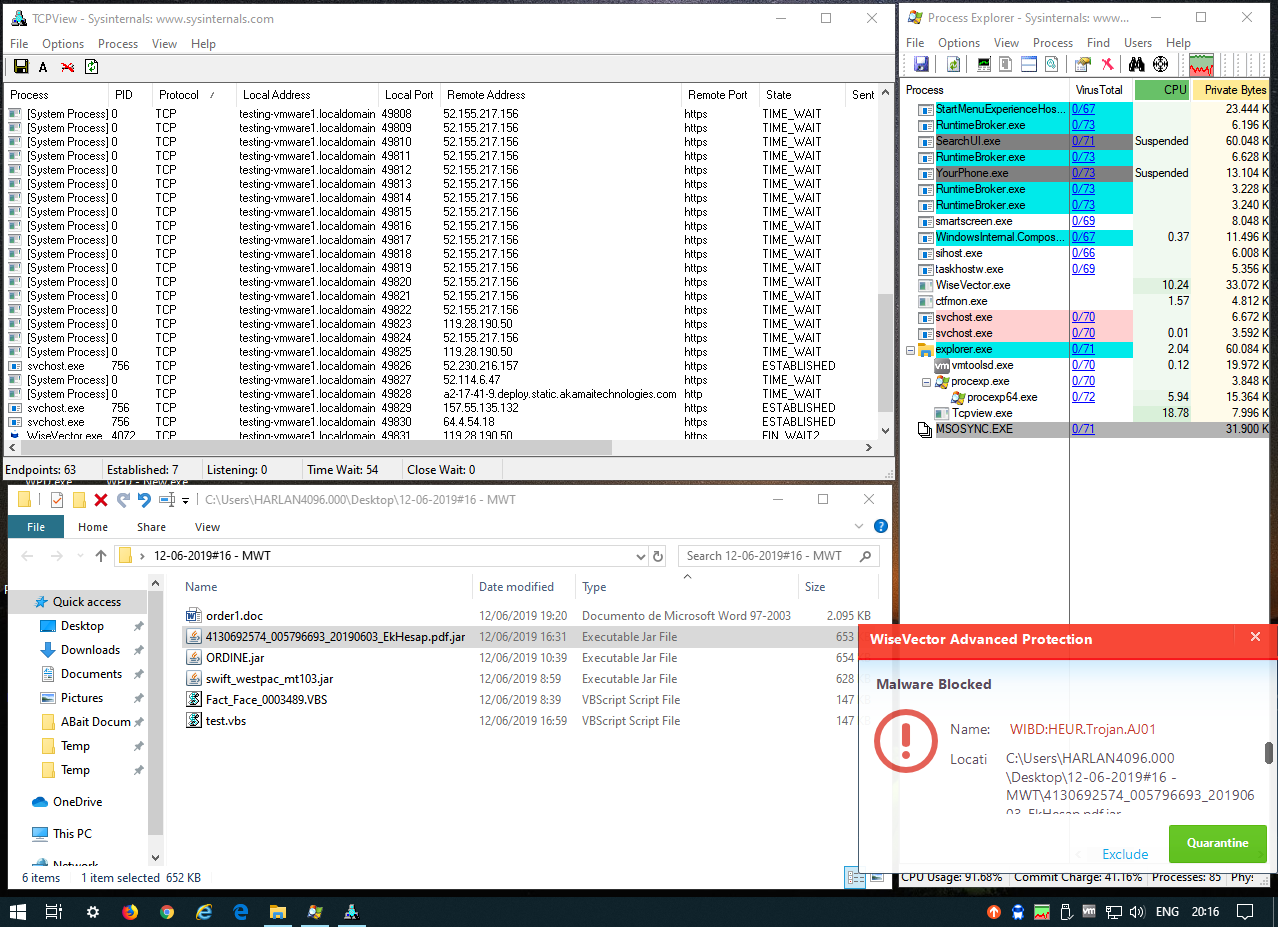1278x927 pixels.
Task: Switch to large icons view in Explorer status bar
Action: [x=877, y=878]
